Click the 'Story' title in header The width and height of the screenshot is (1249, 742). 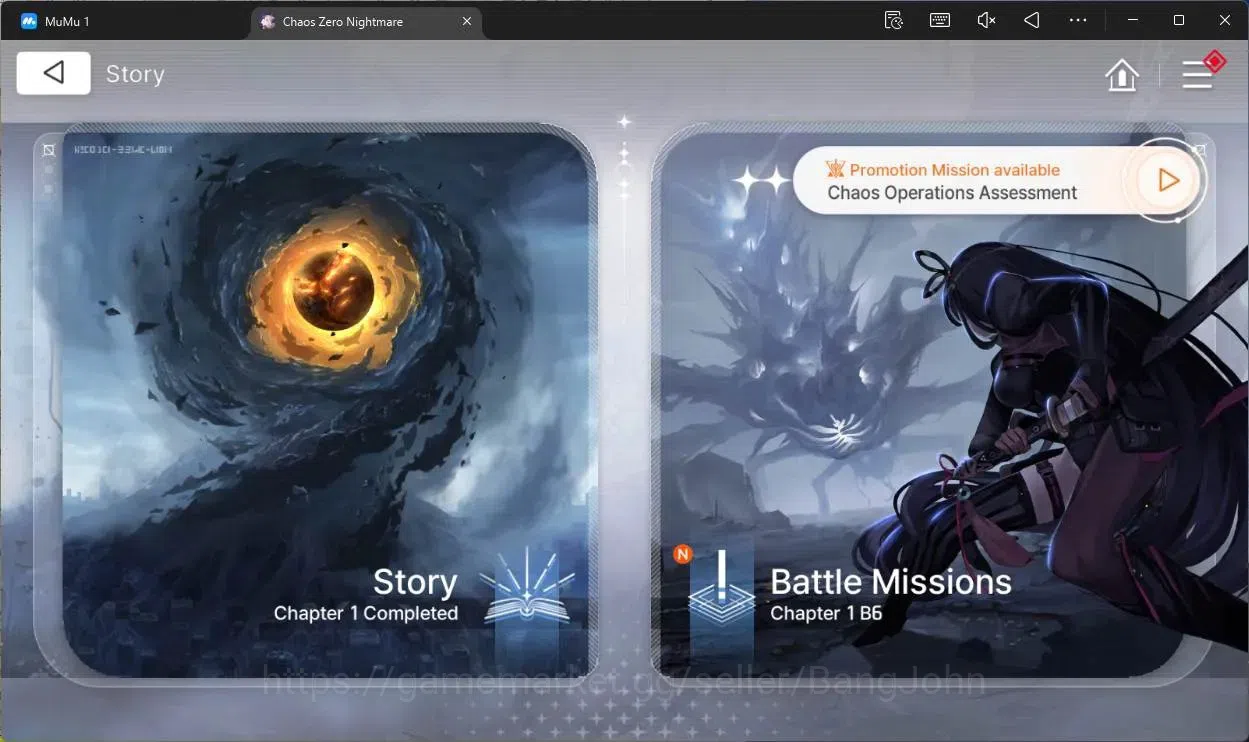[x=135, y=74]
